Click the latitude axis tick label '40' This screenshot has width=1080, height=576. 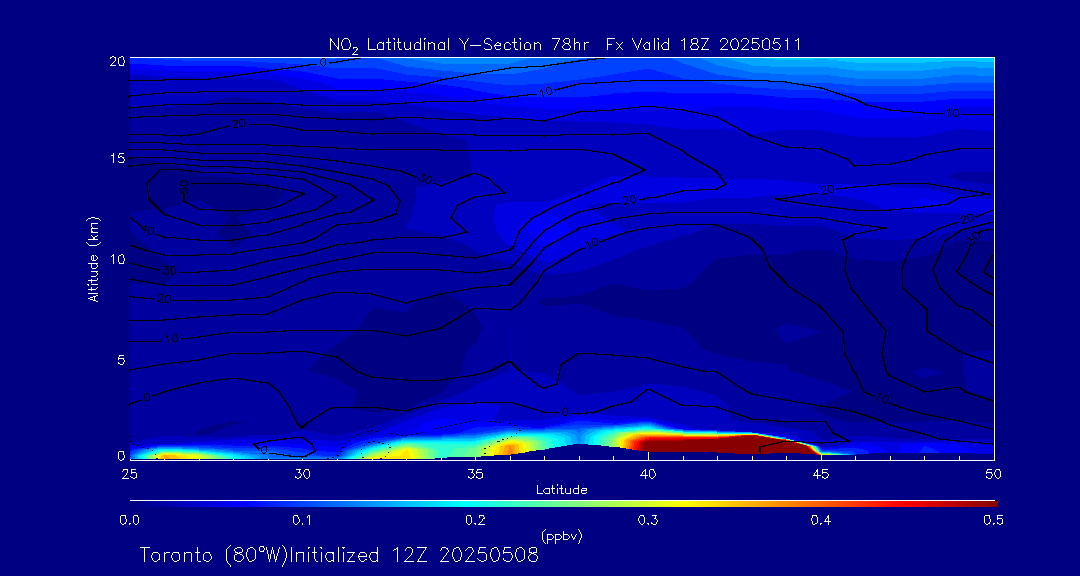[x=648, y=473]
